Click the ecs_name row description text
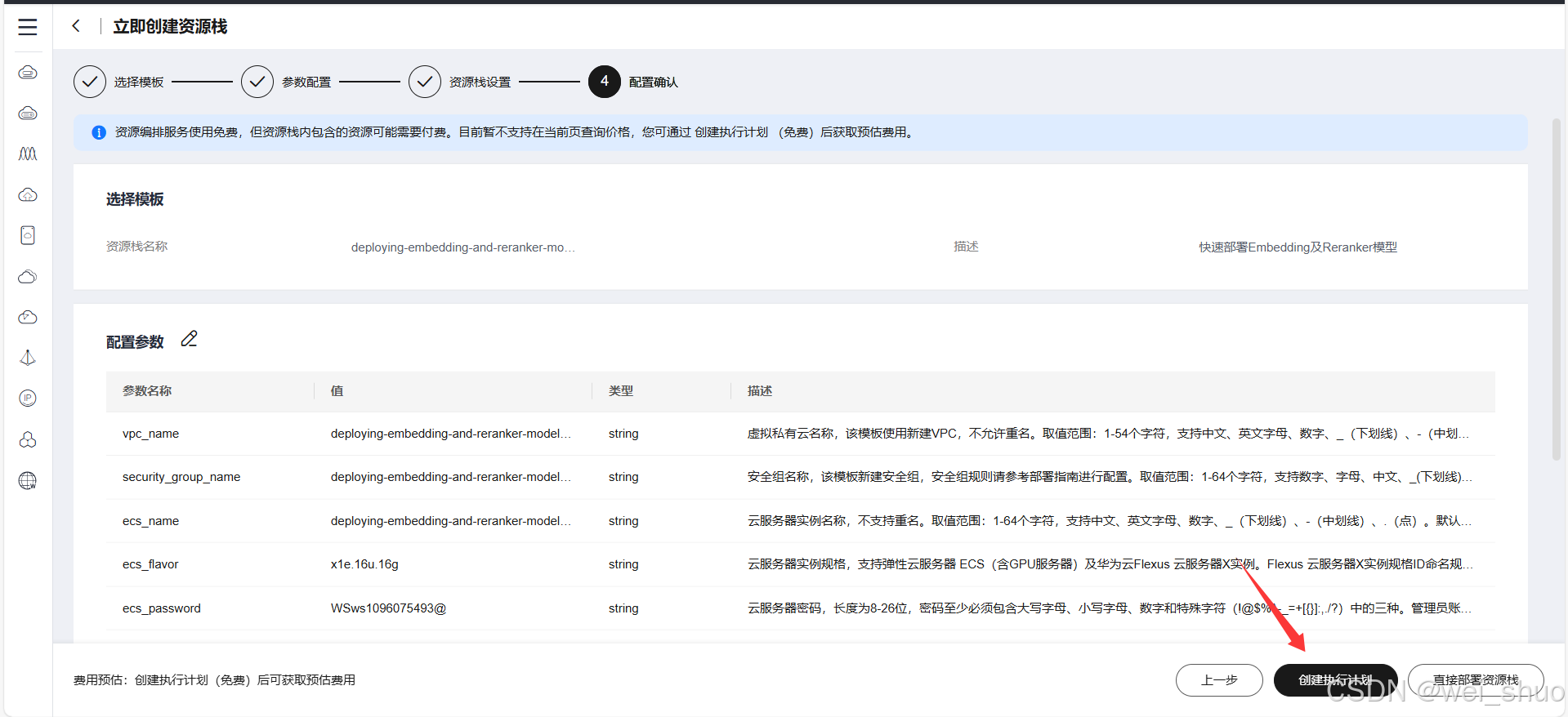Viewport: 1568px width, 717px height. click(x=1110, y=521)
